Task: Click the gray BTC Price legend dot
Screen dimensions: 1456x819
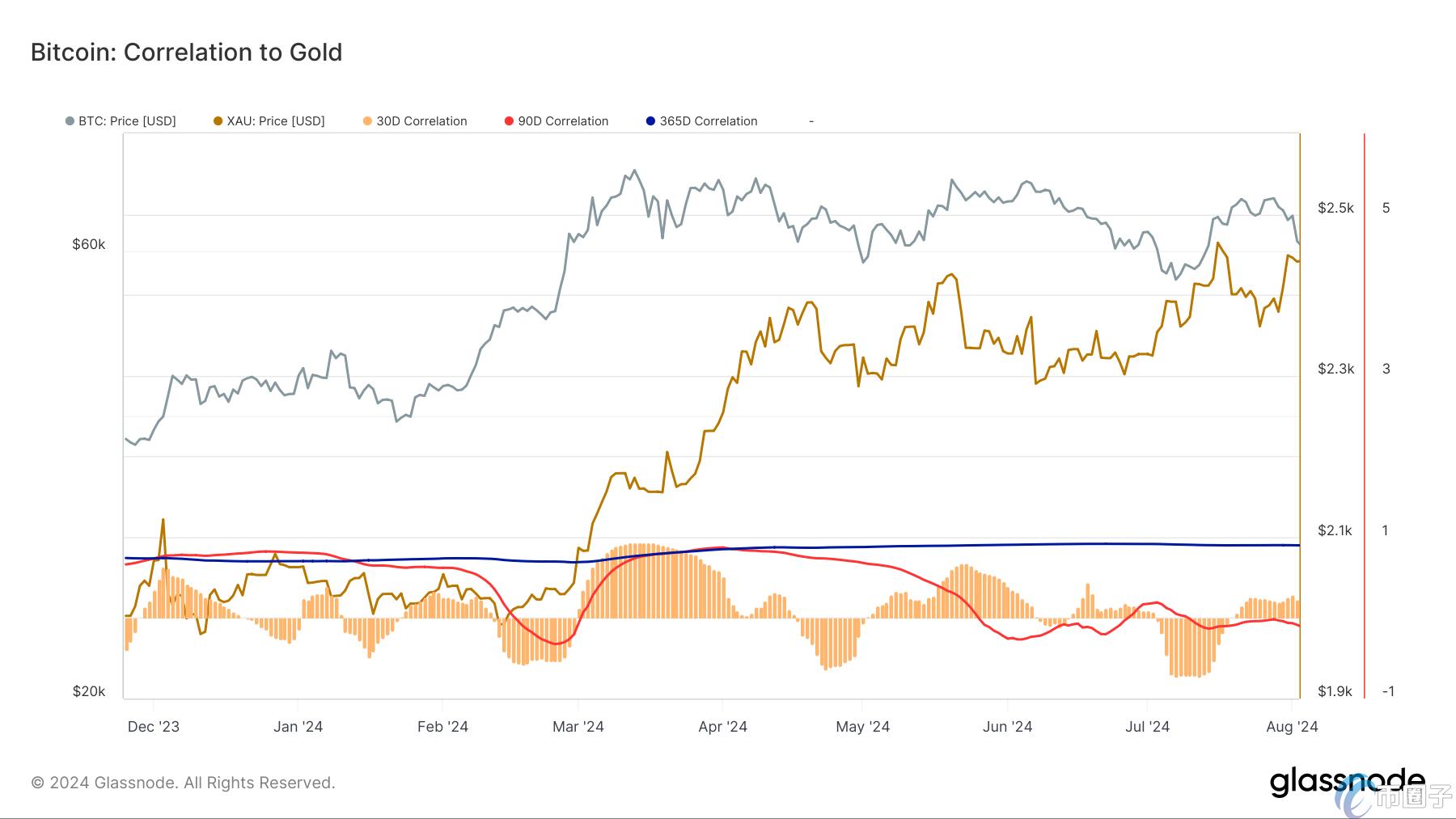Action: [70, 121]
